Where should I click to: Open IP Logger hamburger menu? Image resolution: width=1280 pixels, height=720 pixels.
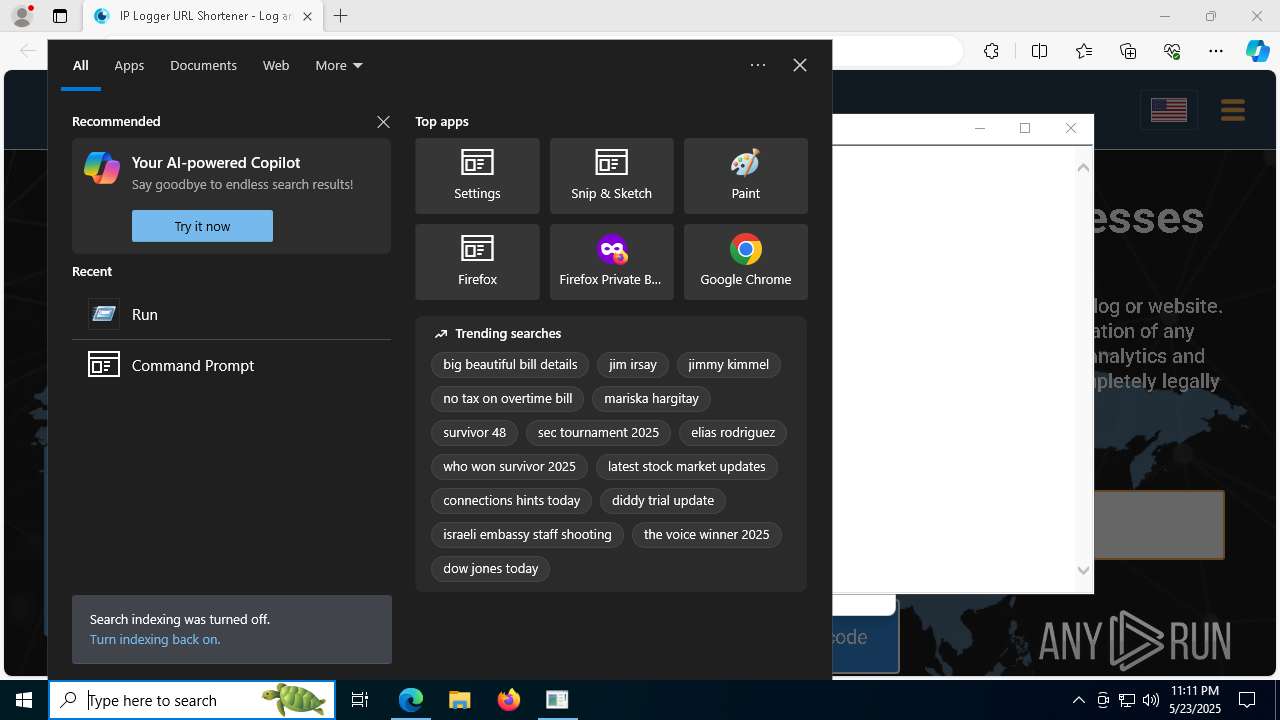[x=1233, y=110]
